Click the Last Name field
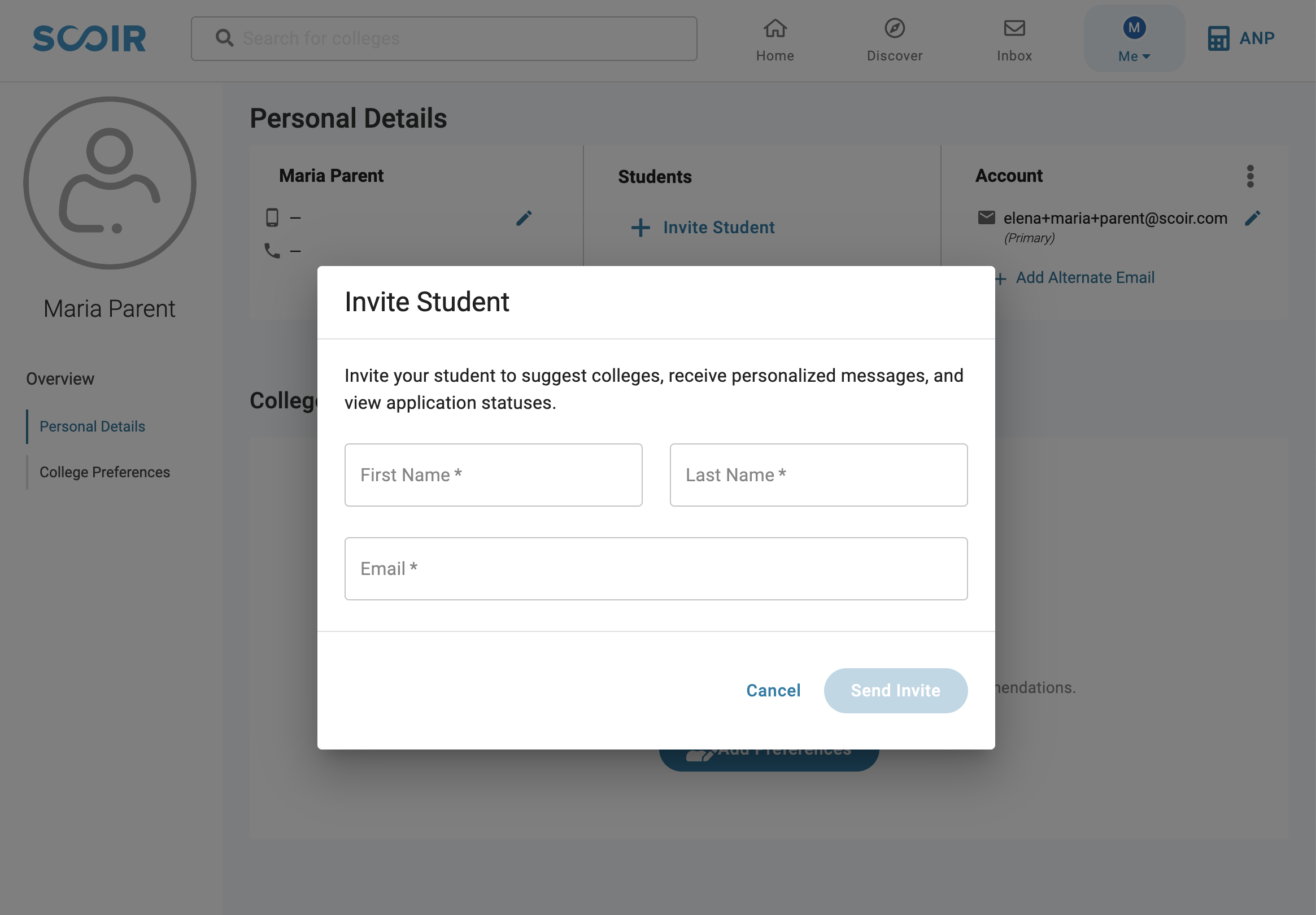Viewport: 1316px width, 915px height. point(818,474)
